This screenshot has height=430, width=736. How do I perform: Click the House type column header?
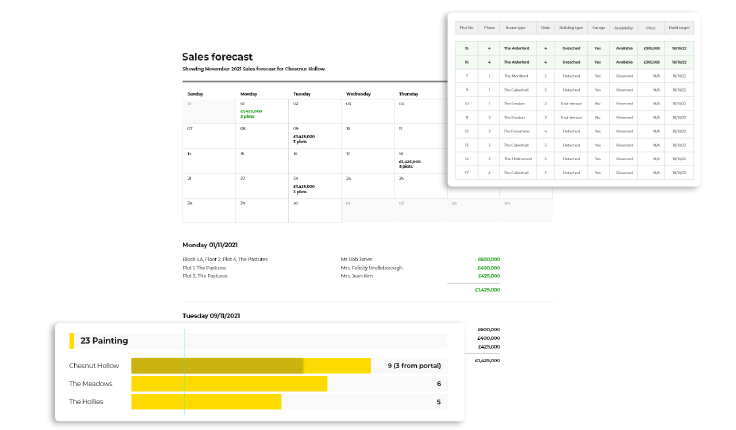pyautogui.click(x=517, y=28)
